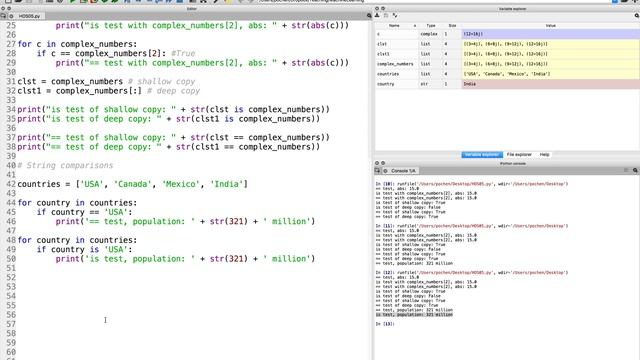Select the 'countries' variable name
This screenshot has width=640, height=360.
click(388, 74)
